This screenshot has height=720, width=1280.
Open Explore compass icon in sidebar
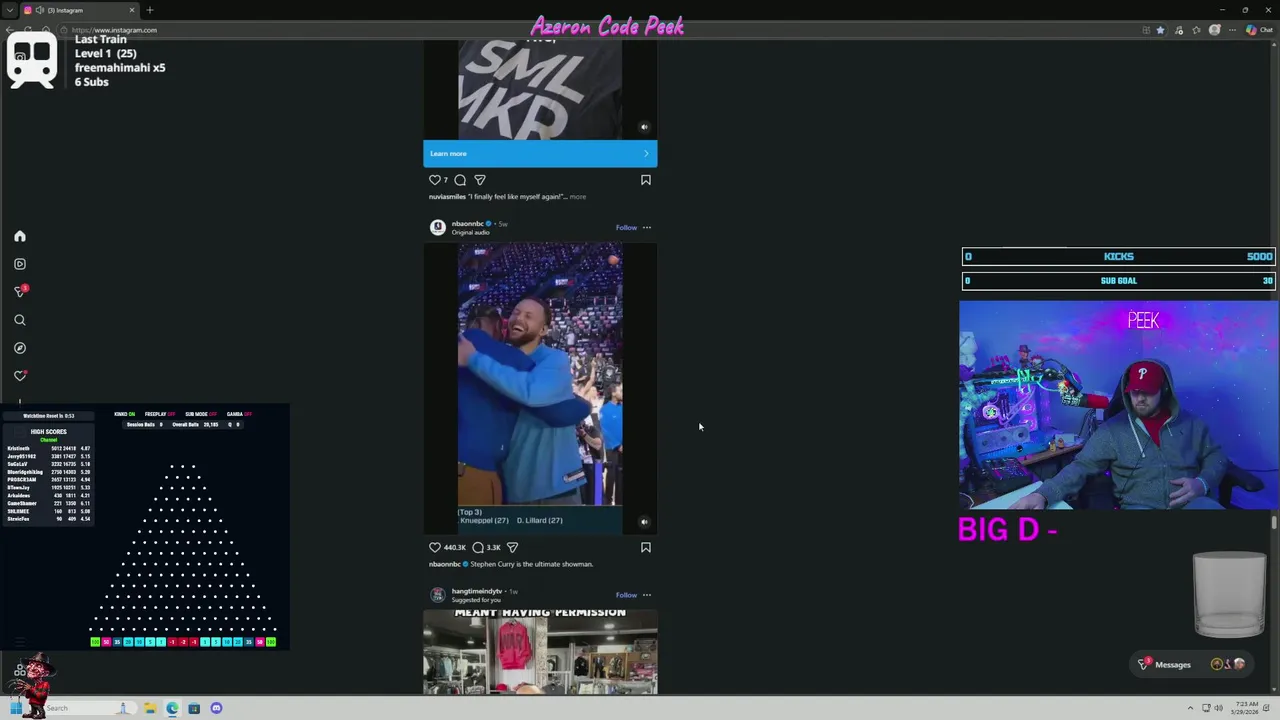20,348
